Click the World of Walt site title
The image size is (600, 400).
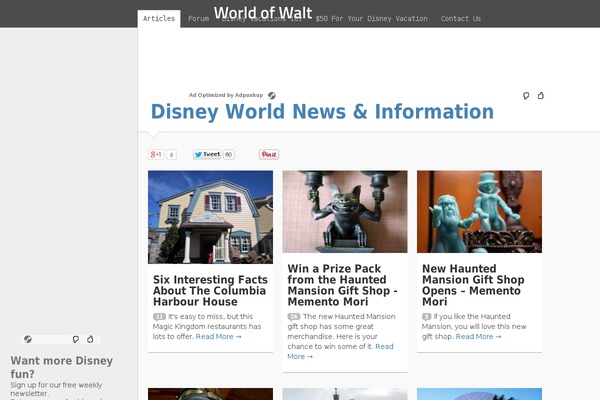coord(263,13)
